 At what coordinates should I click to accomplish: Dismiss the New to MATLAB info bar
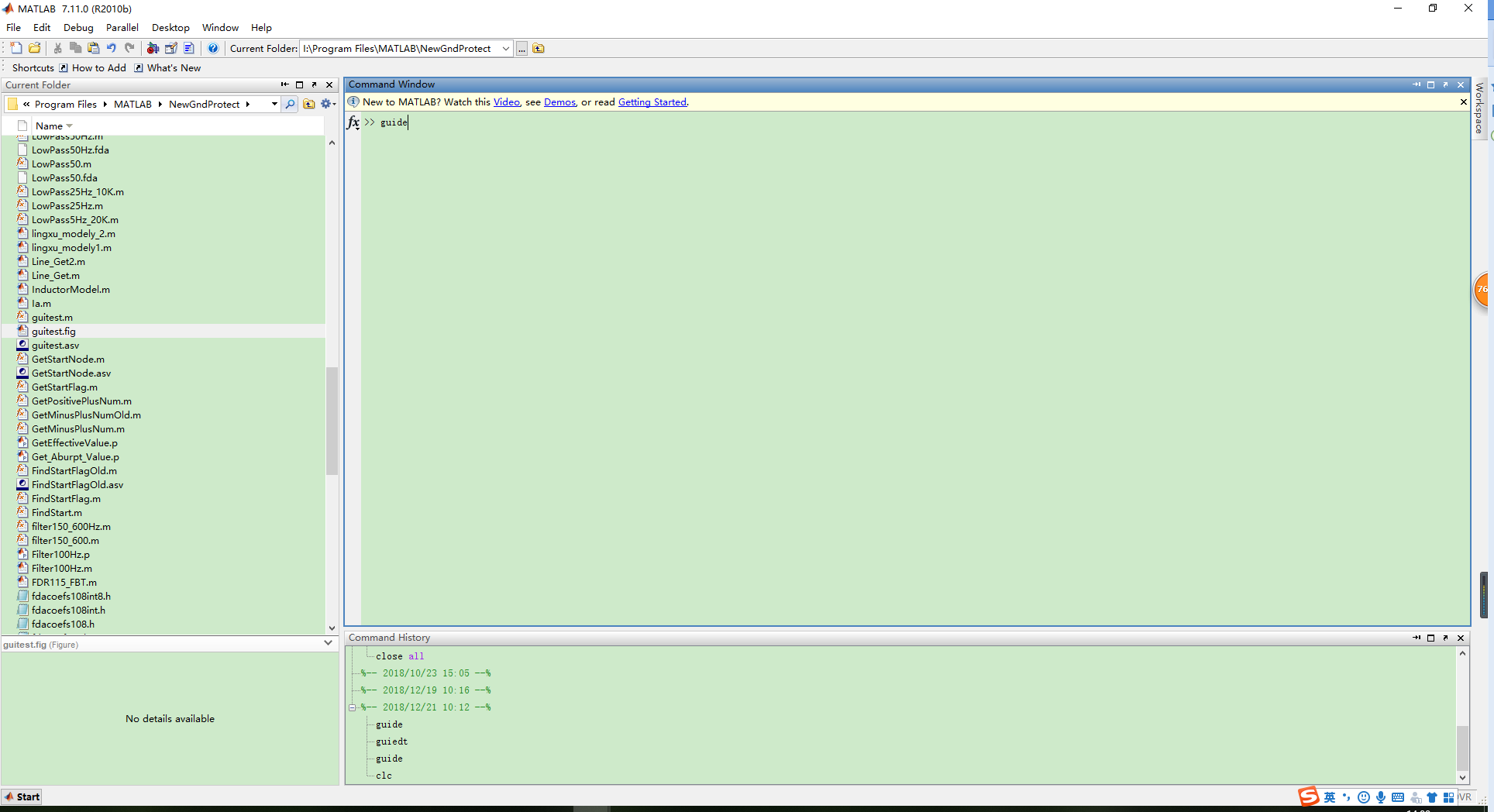1463,102
